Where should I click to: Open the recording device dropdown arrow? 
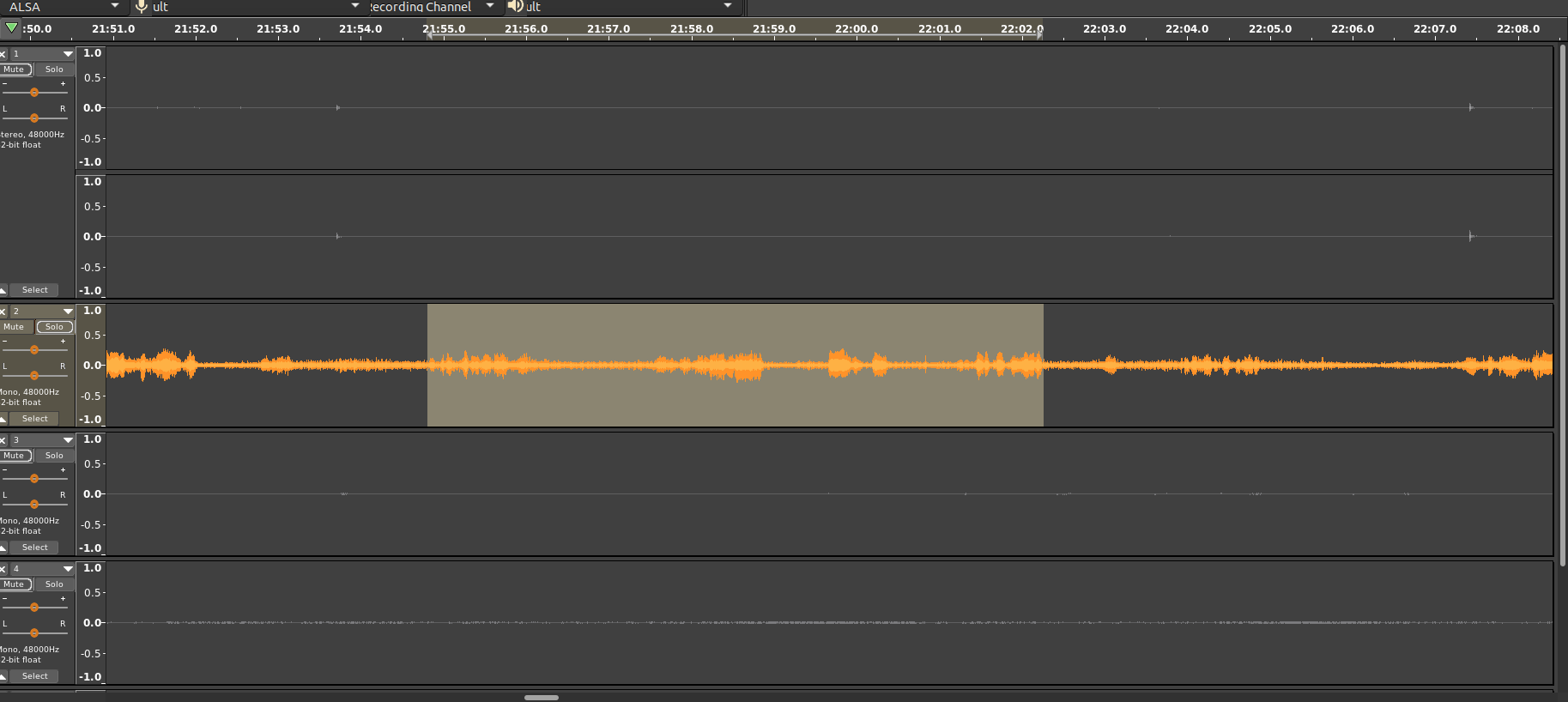(355, 6)
